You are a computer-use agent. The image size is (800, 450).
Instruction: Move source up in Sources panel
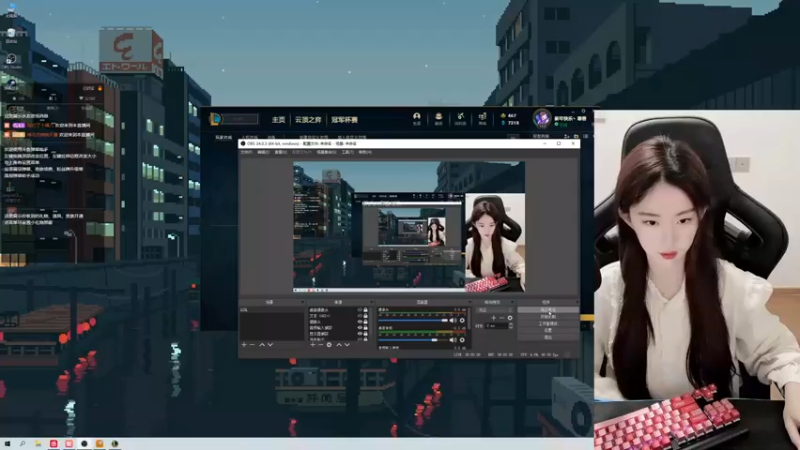coord(339,344)
